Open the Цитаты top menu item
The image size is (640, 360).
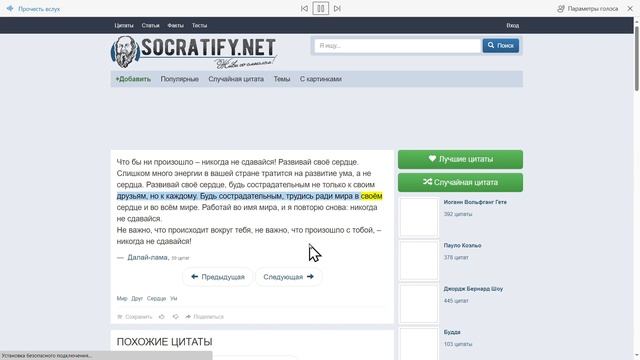124,25
